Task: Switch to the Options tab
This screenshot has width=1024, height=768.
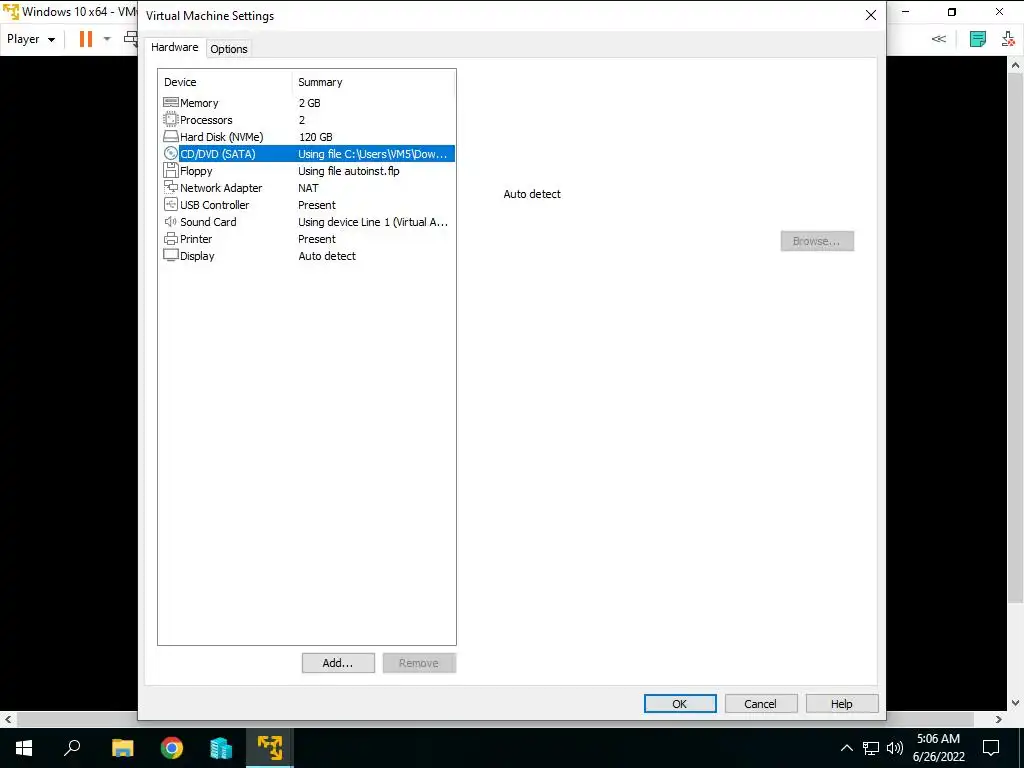Action: click(229, 49)
